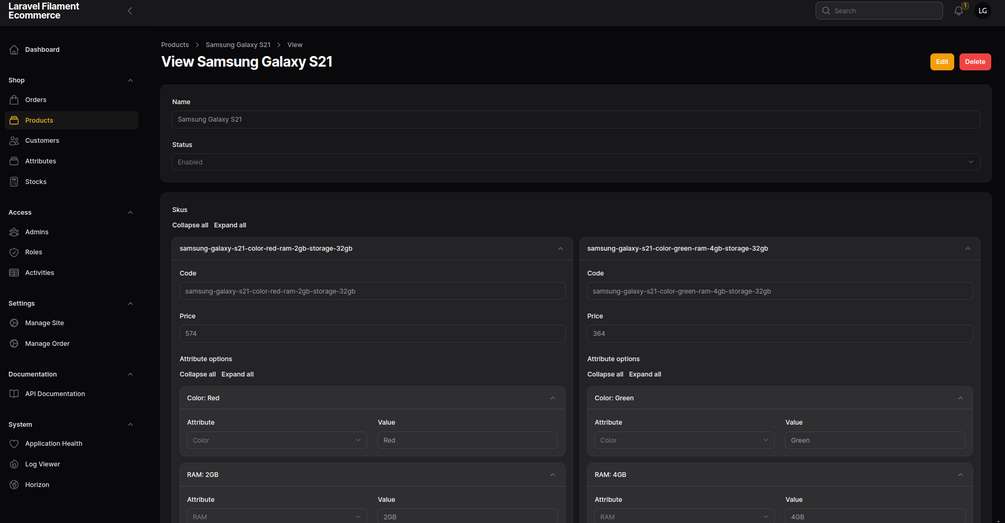The image size is (1005, 523).
Task: Click the Search input field
Action: click(x=879, y=10)
